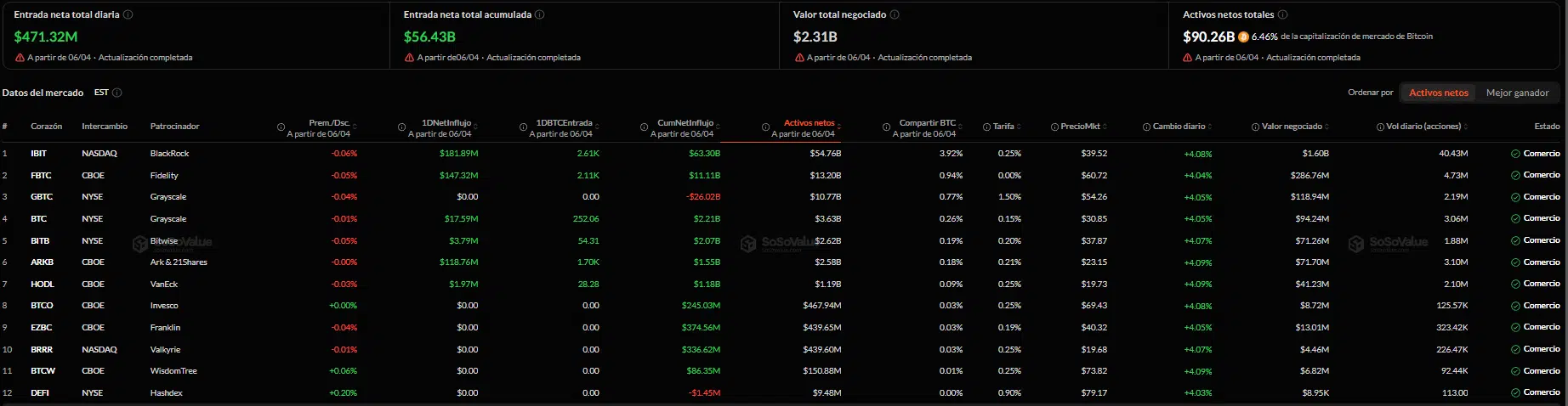Select the Activos netos ordering tab
The height and width of the screenshot is (406, 1568).
coord(1439,93)
